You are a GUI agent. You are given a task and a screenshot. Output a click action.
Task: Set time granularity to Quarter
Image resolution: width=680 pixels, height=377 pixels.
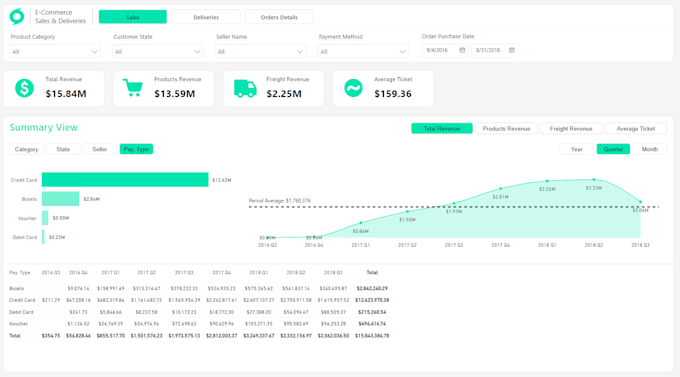[613, 149]
